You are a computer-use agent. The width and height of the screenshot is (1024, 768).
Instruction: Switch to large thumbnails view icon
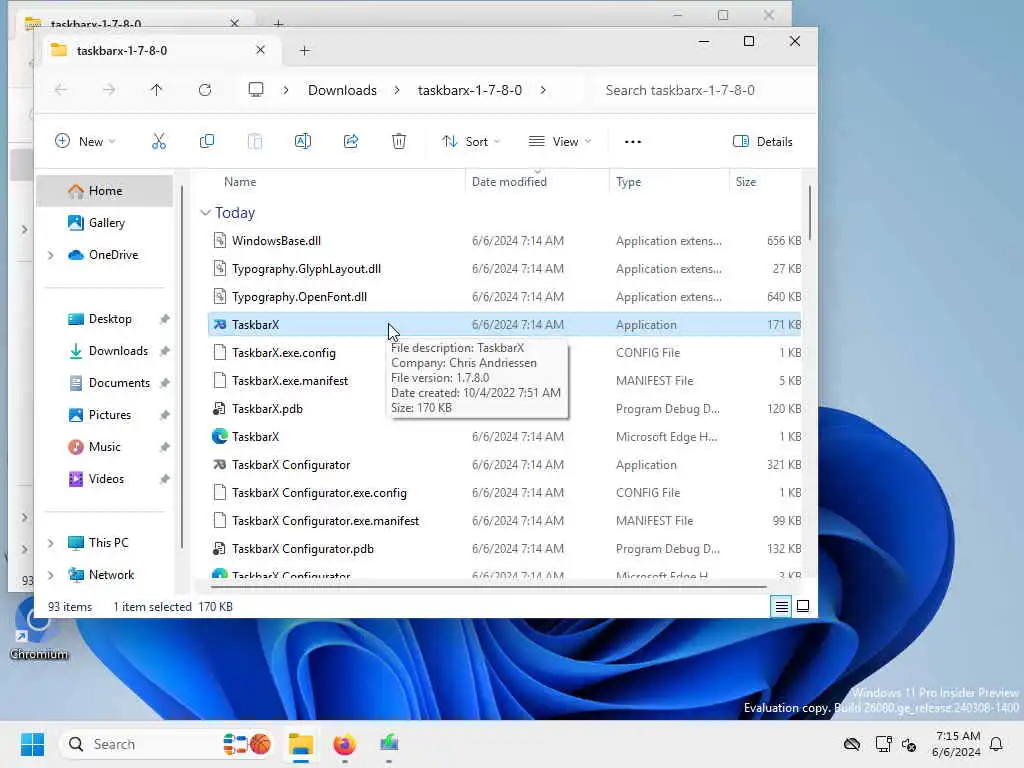click(803, 607)
